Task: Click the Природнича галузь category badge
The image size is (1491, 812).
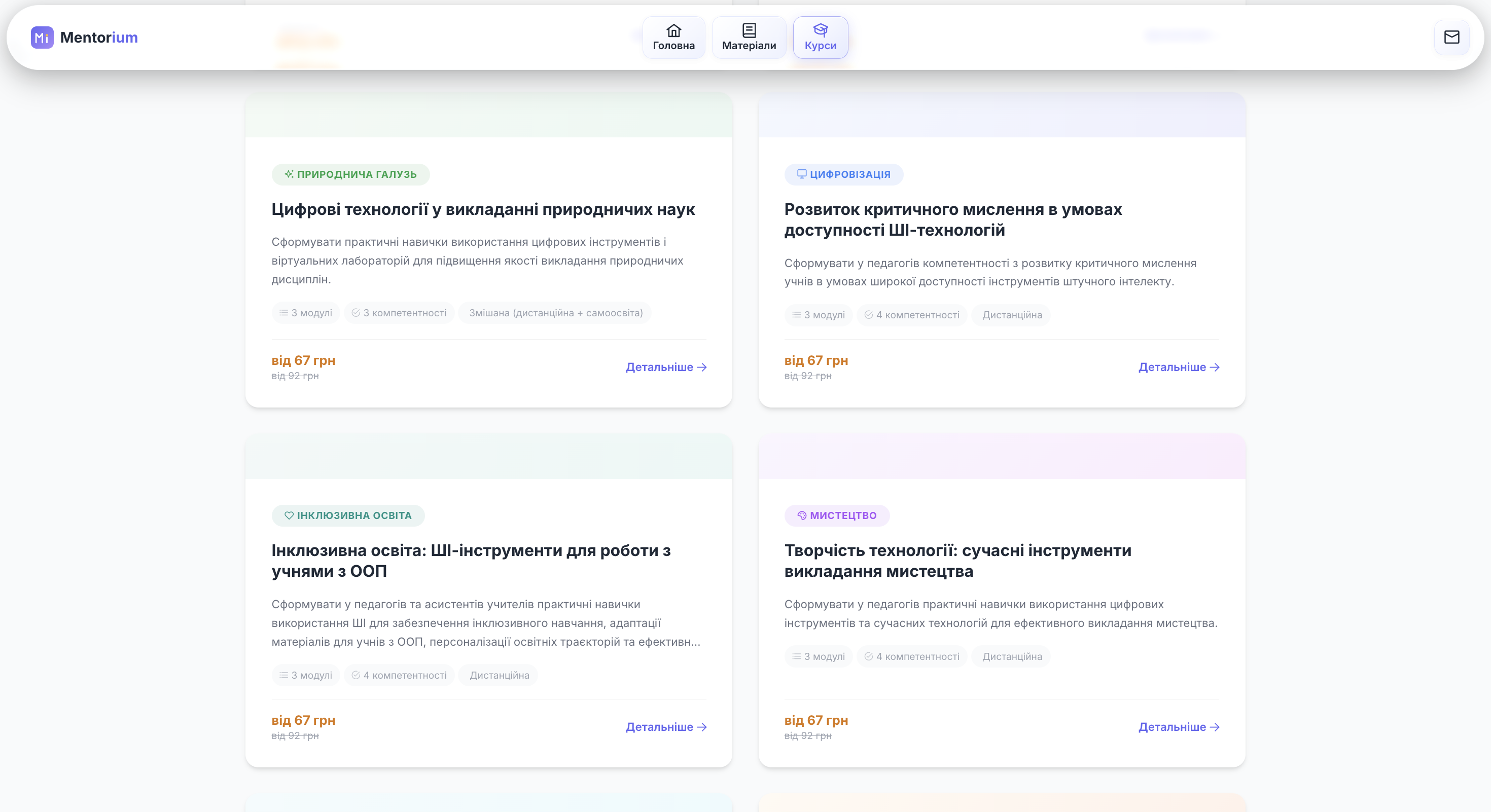Action: 350,174
